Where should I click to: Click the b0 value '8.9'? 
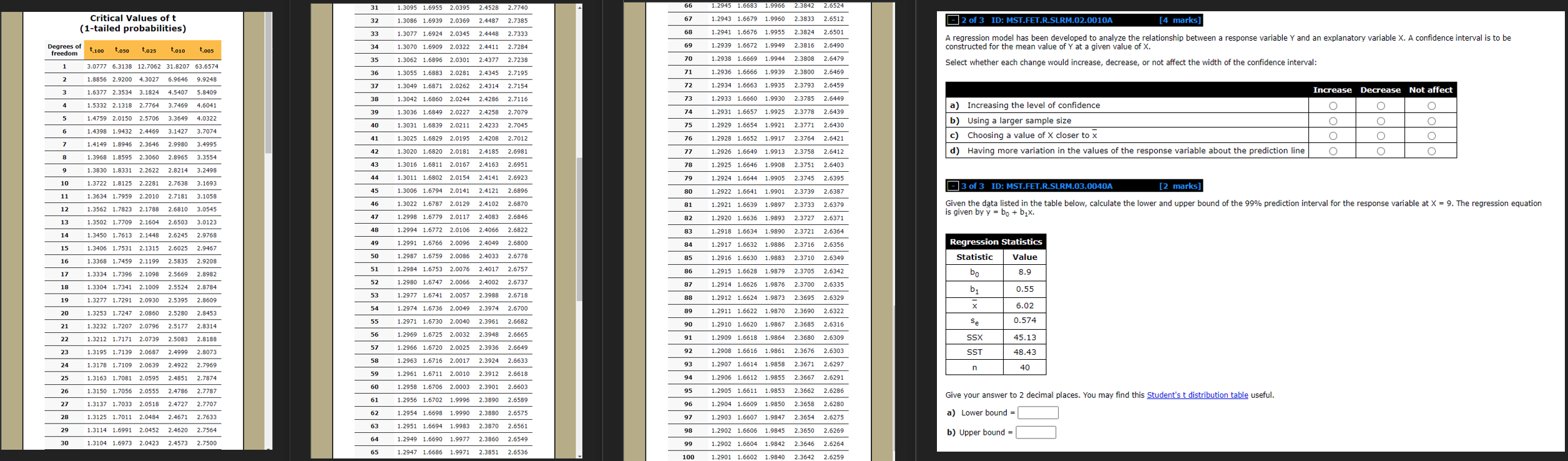pyautogui.click(x=1024, y=272)
